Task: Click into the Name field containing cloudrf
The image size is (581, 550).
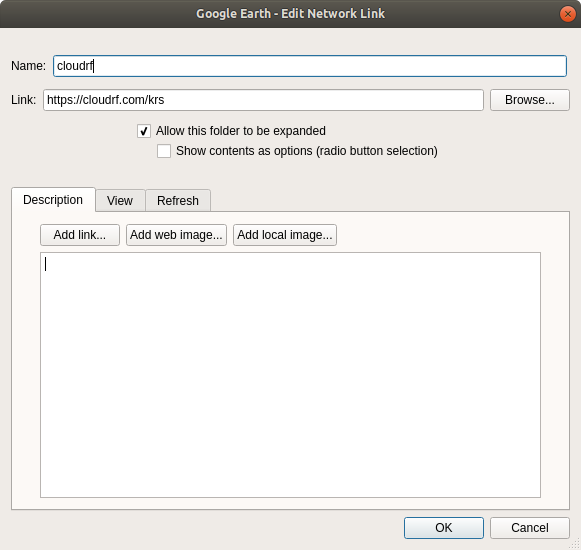Action: (x=310, y=66)
